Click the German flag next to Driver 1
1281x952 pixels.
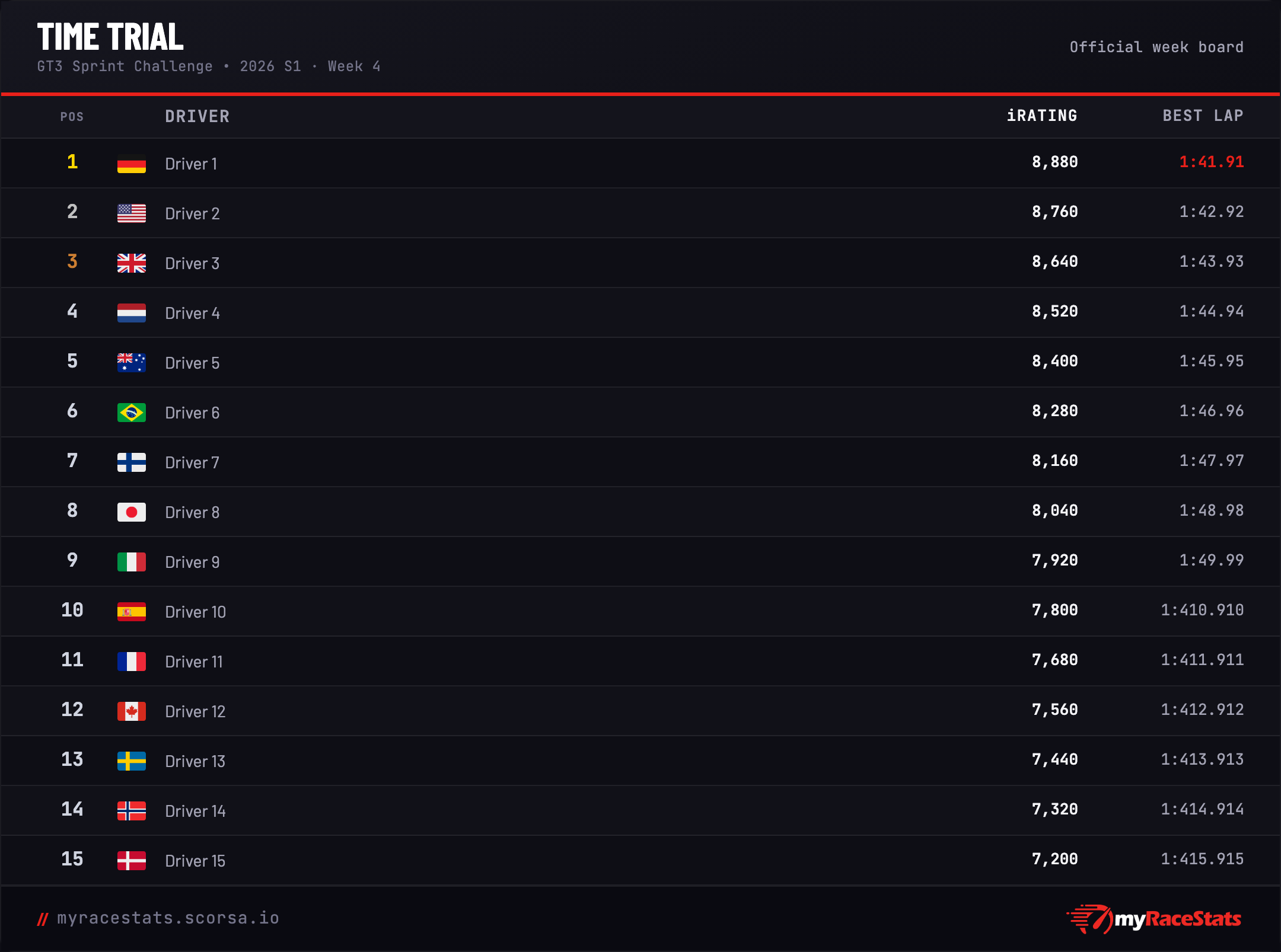pyautogui.click(x=132, y=164)
